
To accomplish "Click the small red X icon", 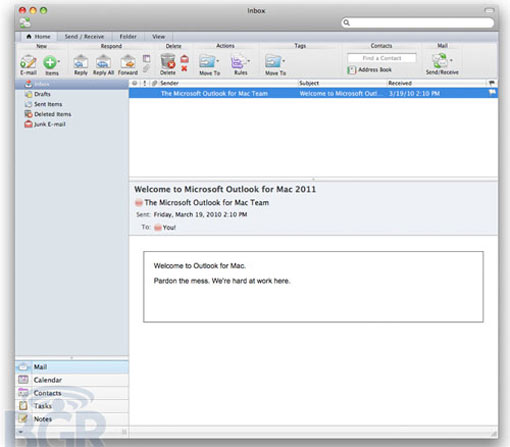I will [x=184, y=69].
